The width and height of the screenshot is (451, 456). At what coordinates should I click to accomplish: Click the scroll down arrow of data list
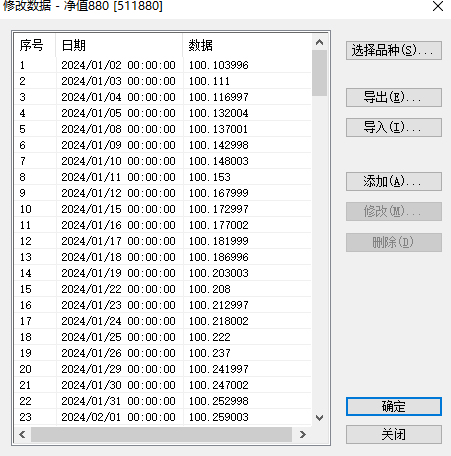(319, 418)
